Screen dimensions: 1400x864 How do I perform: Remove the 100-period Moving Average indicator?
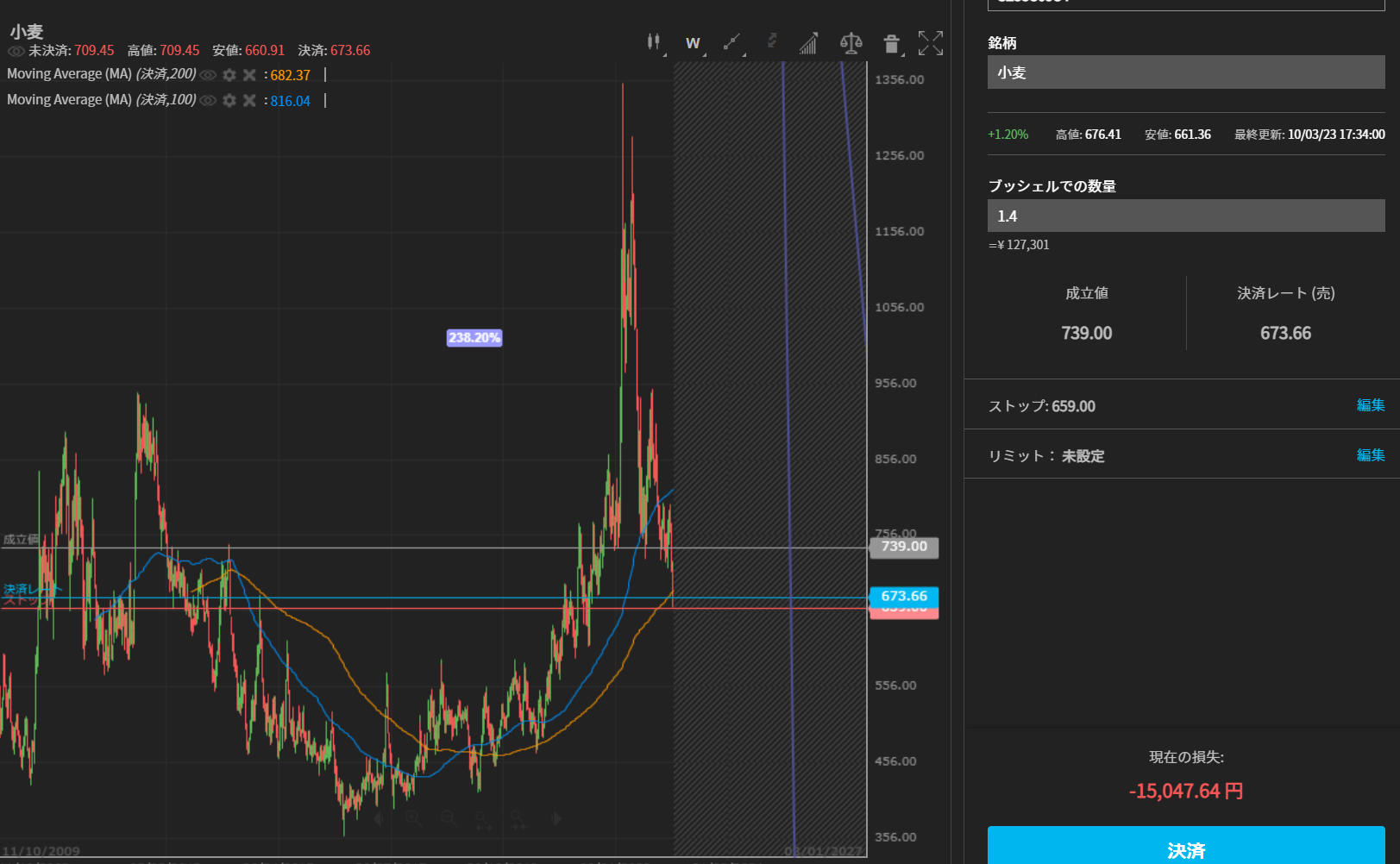point(249,101)
